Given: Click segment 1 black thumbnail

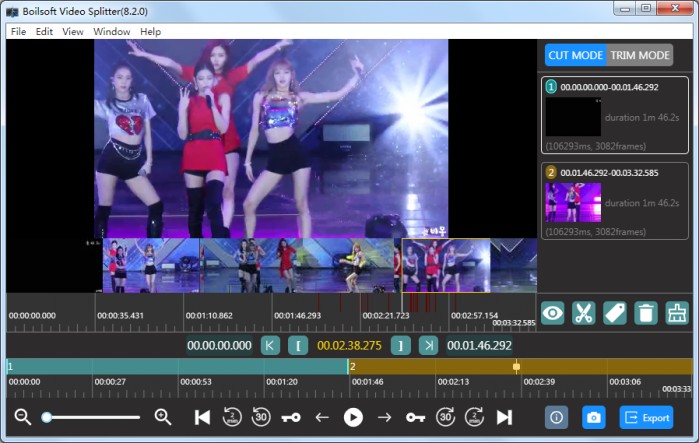Looking at the screenshot, I should [573, 117].
